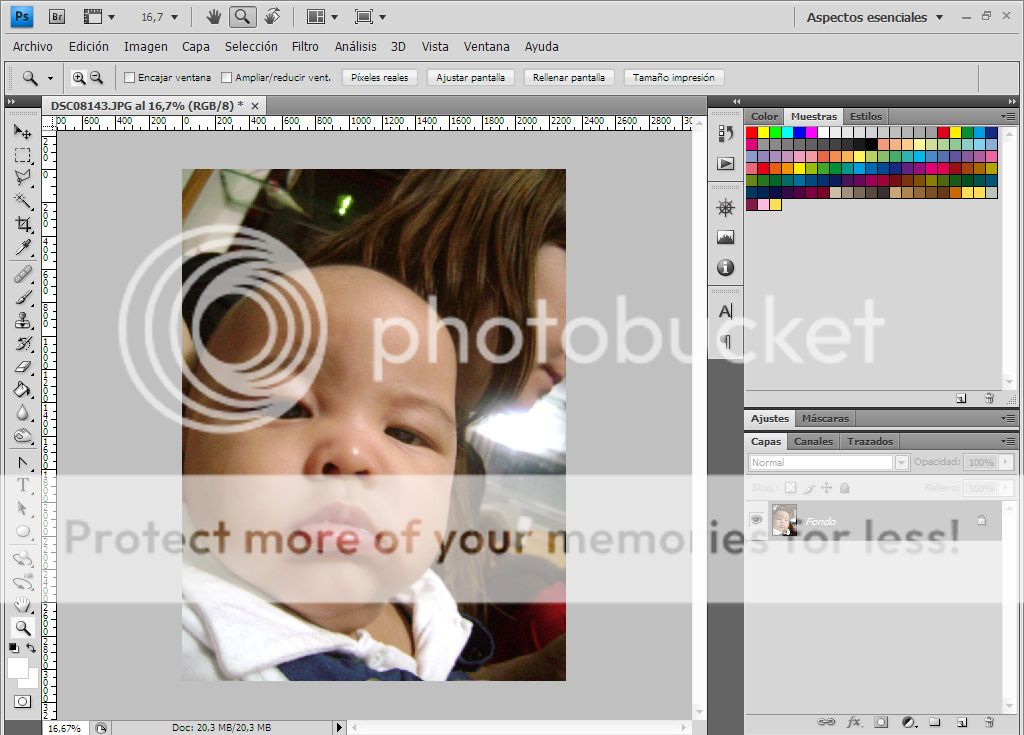Open Muestras panel flyout menu
This screenshot has height=735, width=1024.
(1008, 116)
